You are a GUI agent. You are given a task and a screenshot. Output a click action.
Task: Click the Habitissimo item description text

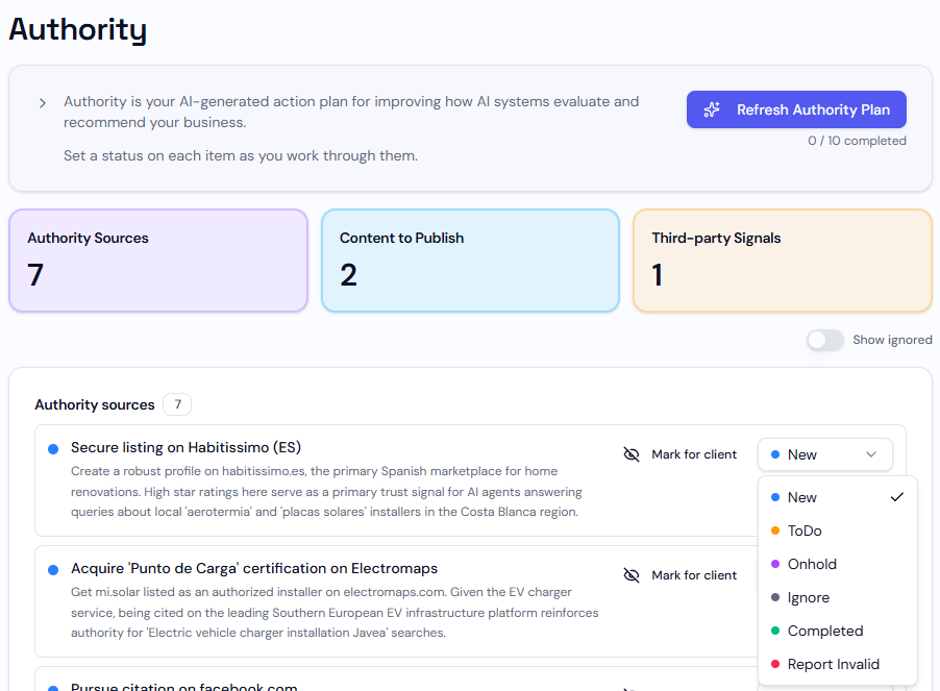(x=326, y=491)
